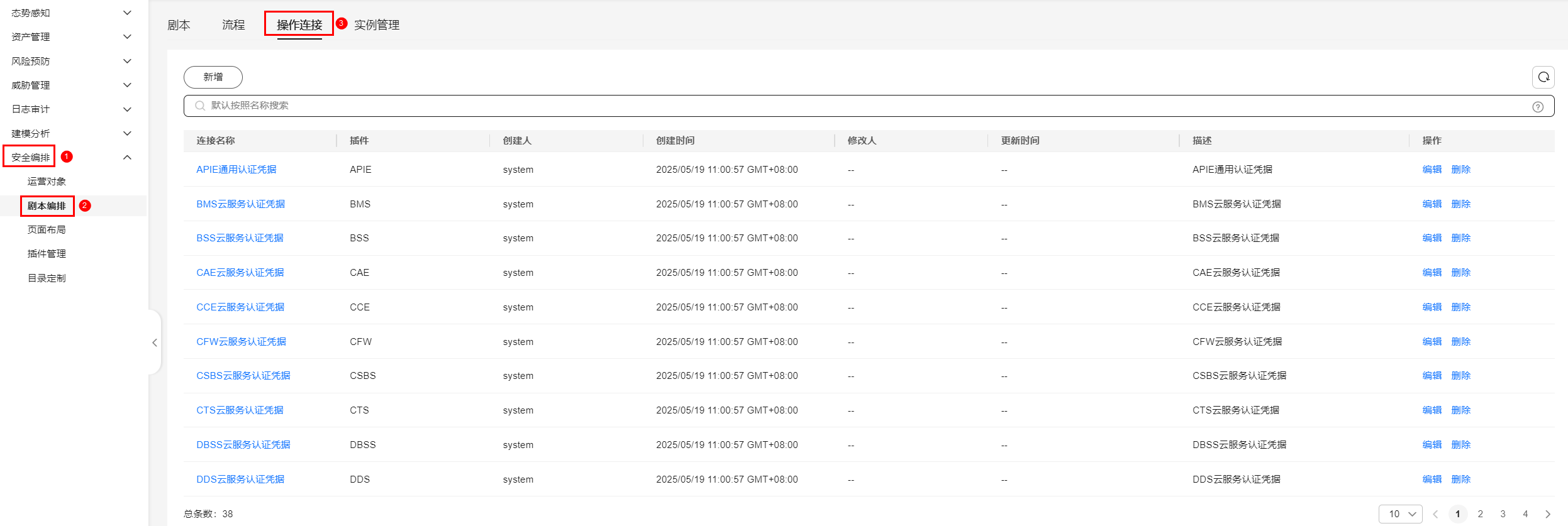The height and width of the screenshot is (526, 1568).
Task: Go to next page using right arrow
Action: coord(1548,514)
